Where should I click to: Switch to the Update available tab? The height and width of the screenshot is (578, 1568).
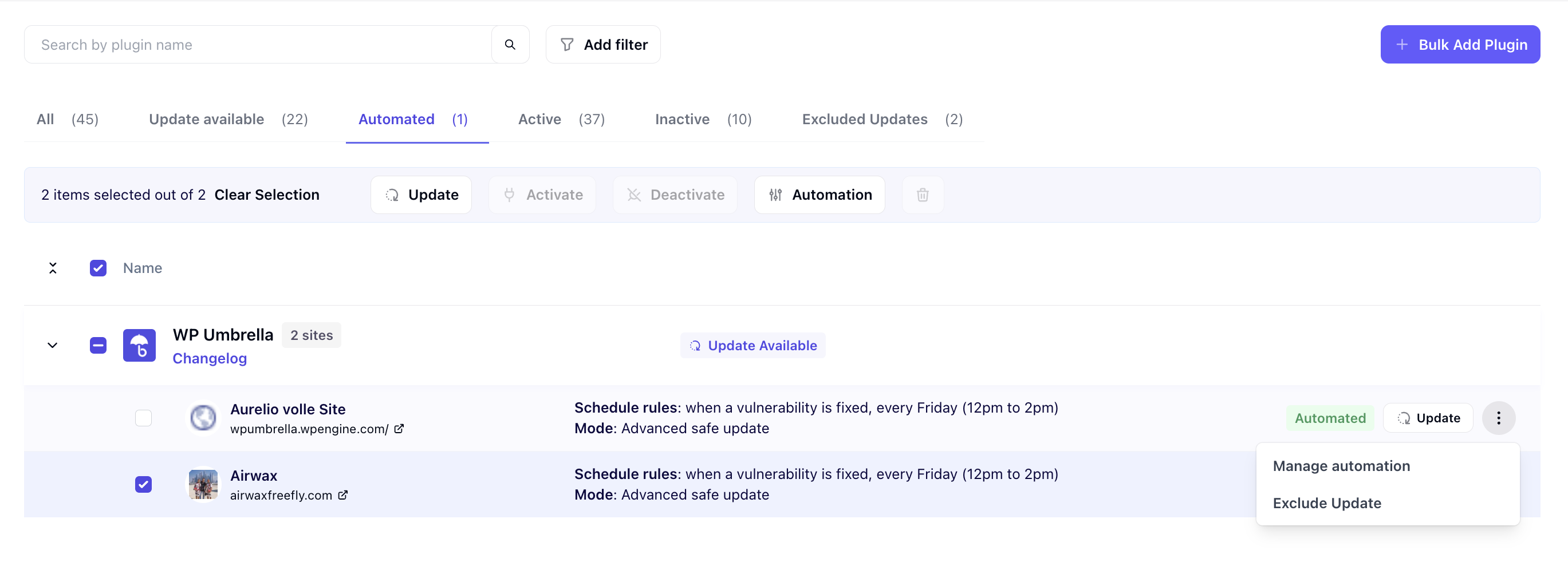(228, 119)
